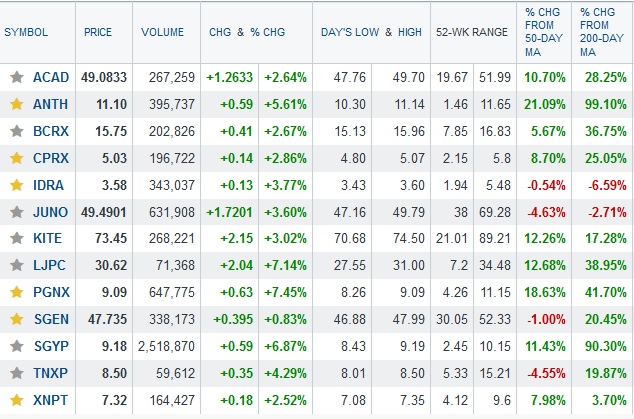634x419 pixels.
Task: Select IDRA 200-day MA value -6.59%
Action: tap(607, 185)
